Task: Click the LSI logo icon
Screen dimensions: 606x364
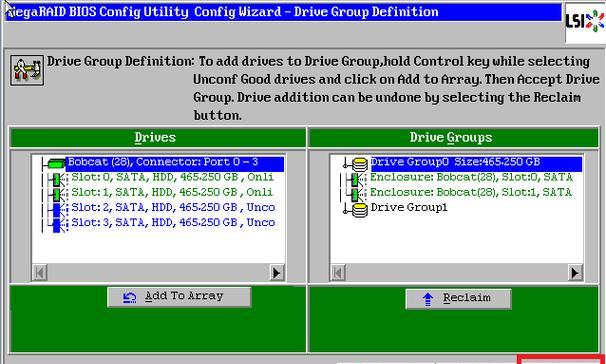Action: pos(585,21)
